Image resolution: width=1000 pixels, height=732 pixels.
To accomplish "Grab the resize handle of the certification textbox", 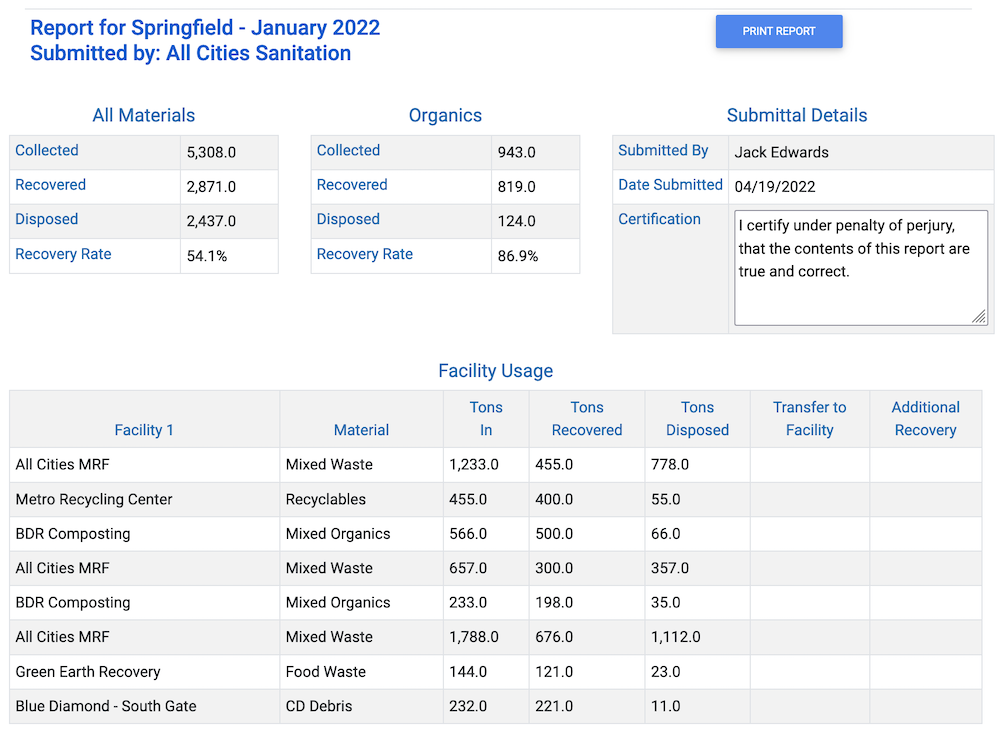I will pos(979,317).
